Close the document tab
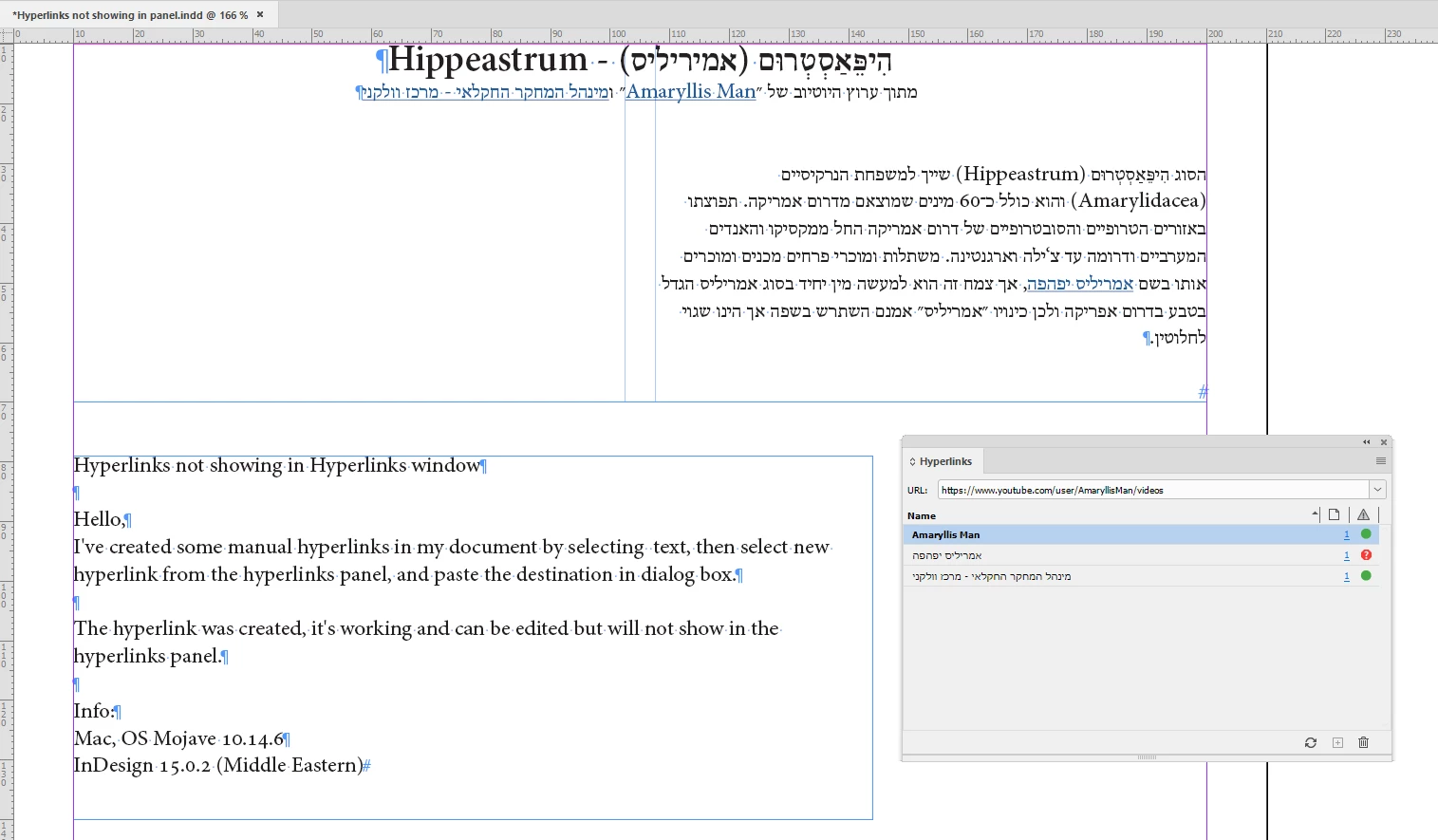Viewport: 1438px width, 840px height. click(x=260, y=14)
